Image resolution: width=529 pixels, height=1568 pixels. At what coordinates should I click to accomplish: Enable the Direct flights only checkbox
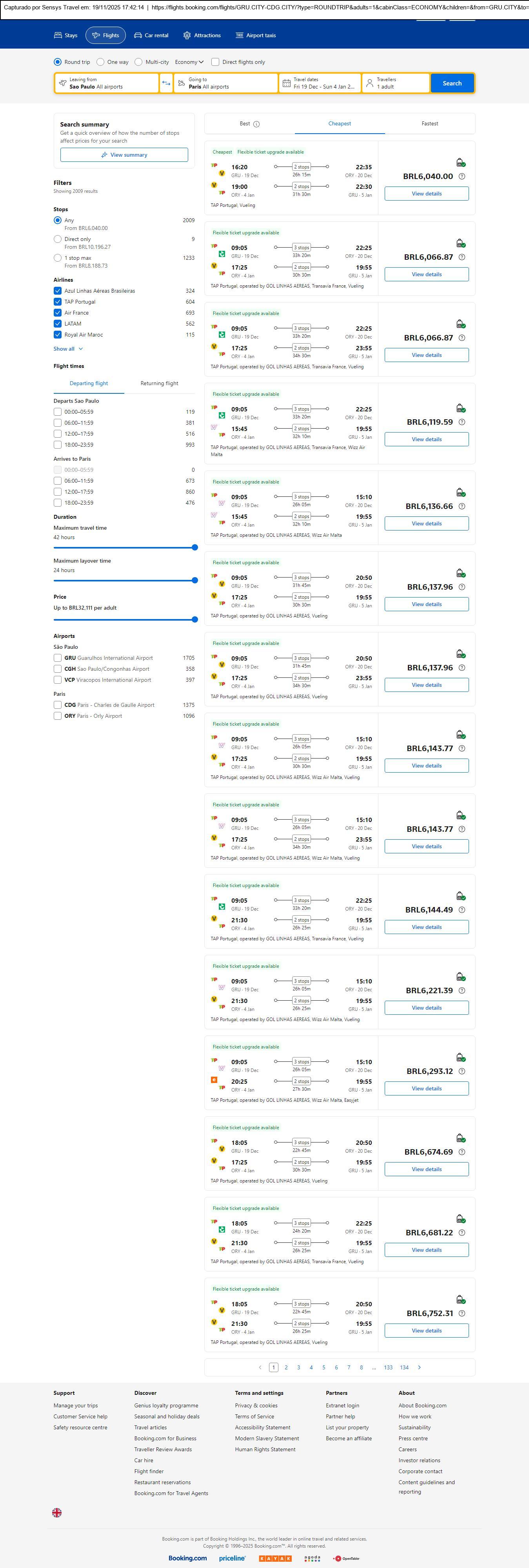tap(215, 62)
